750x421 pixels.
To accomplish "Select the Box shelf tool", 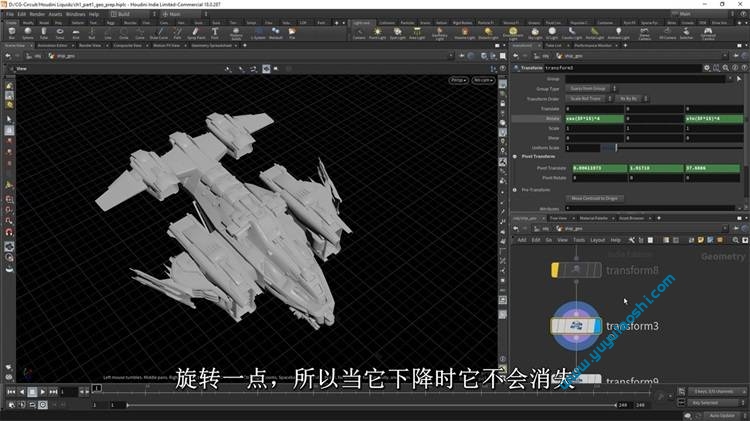I will [11, 33].
